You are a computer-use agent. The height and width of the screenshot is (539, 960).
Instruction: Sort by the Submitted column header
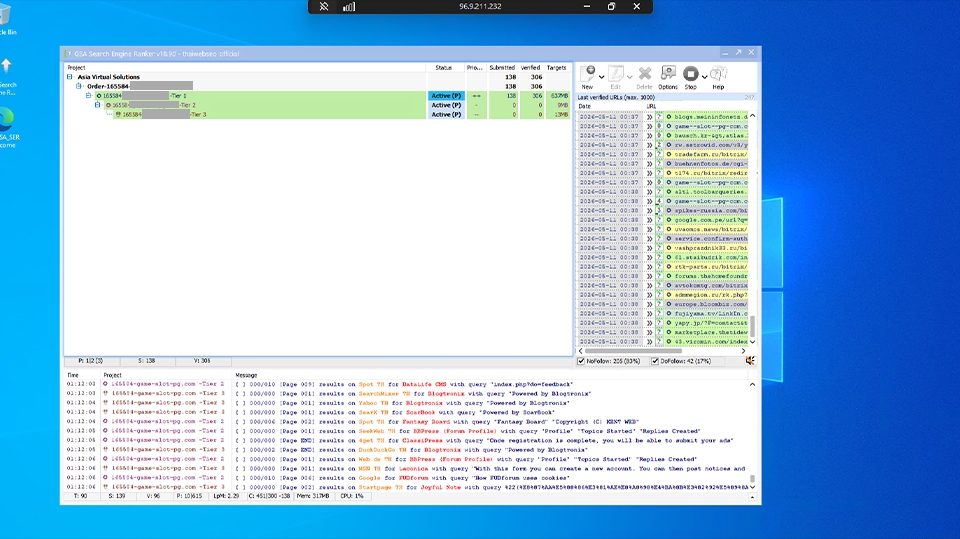click(502, 68)
